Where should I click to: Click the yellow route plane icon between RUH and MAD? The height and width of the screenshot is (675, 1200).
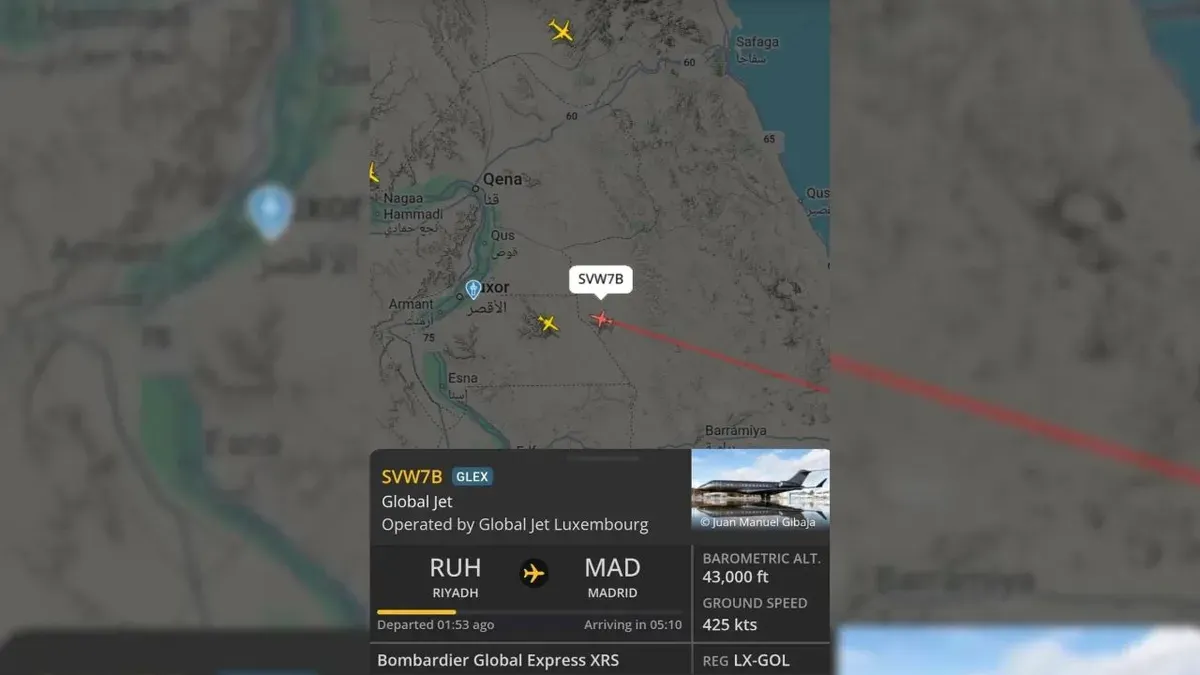[534, 574]
